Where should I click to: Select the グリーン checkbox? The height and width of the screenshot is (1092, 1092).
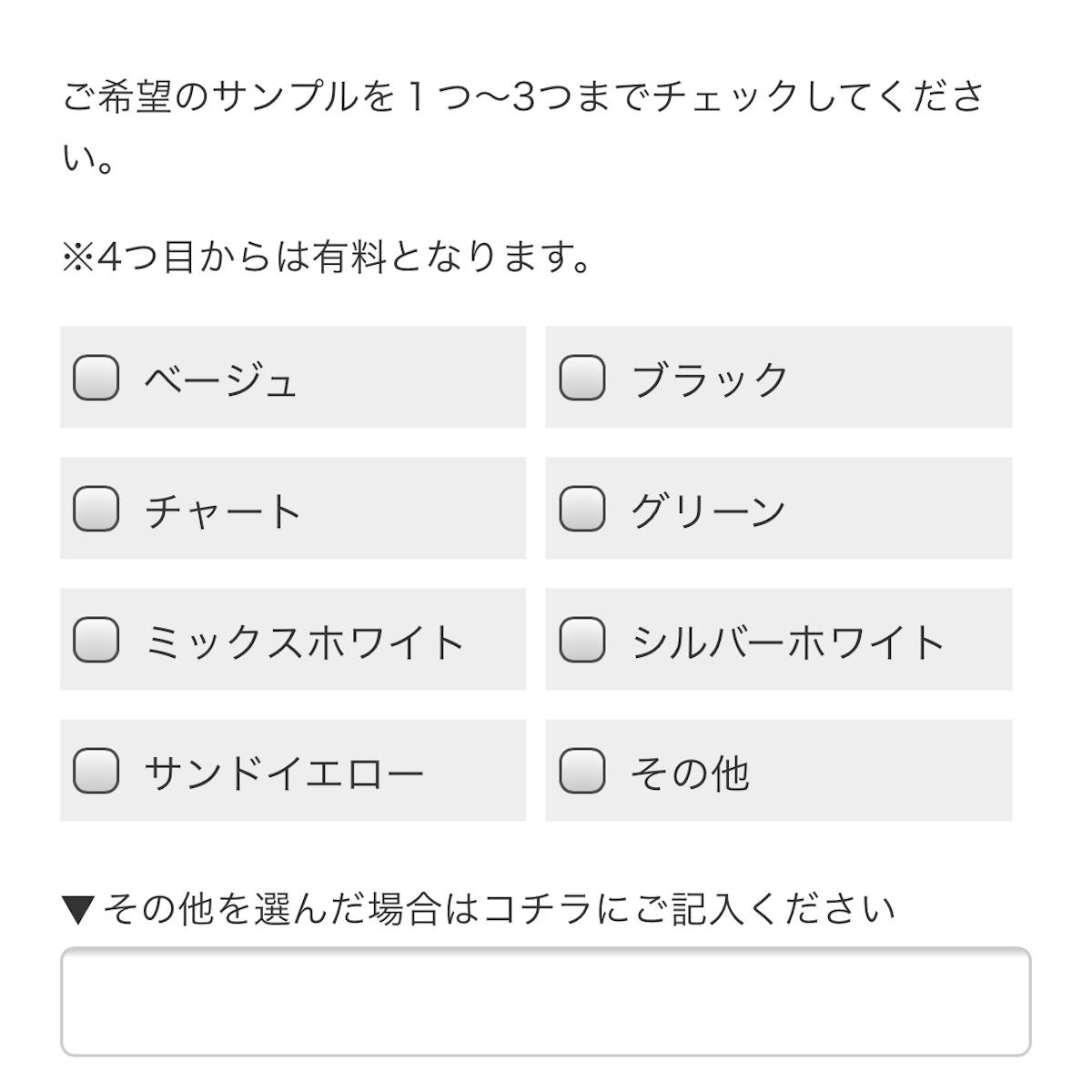(582, 509)
